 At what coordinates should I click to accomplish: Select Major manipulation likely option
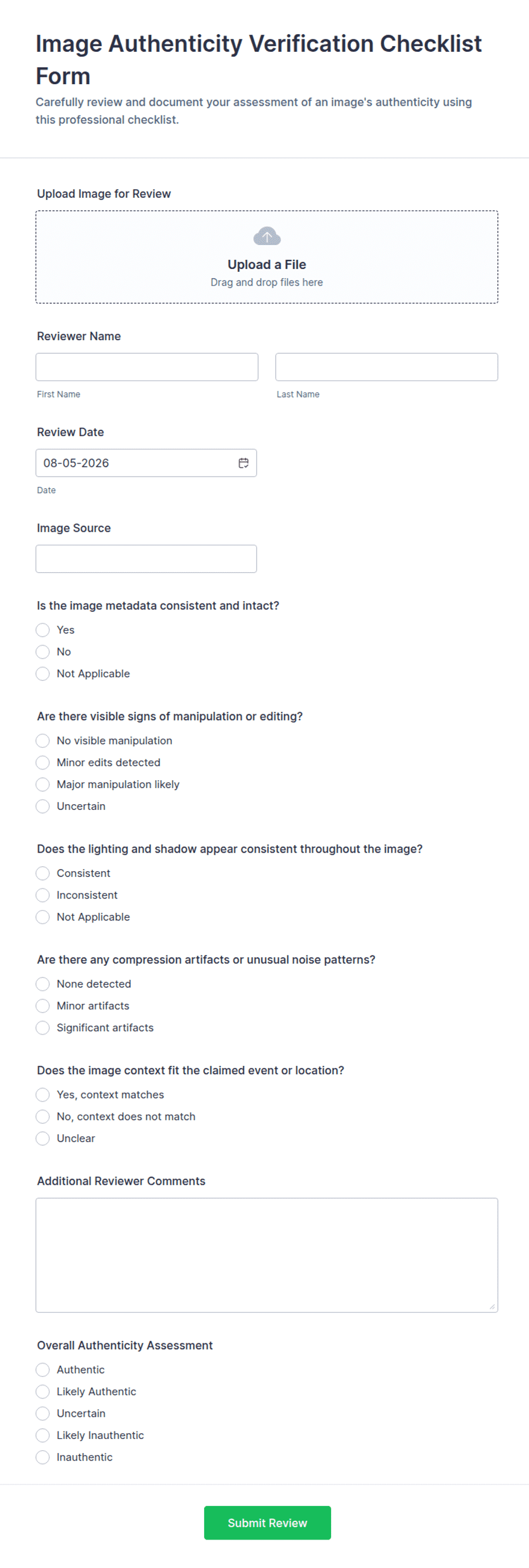coord(43,785)
